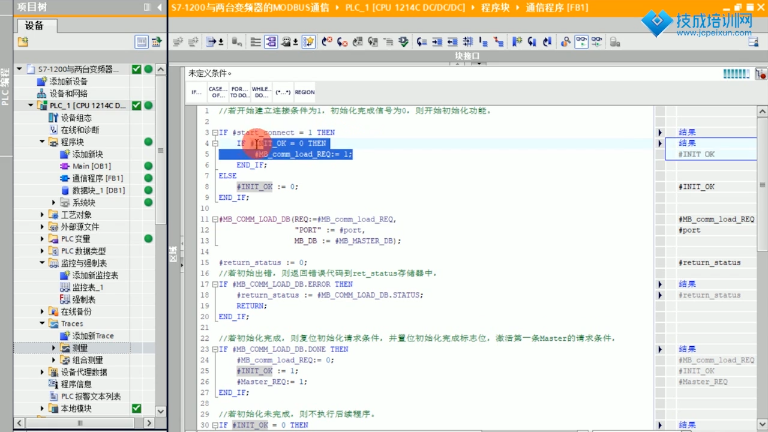Click the second glasses icon next to monitoring
This screenshot has height=432, width=768.
click(x=597, y=42)
